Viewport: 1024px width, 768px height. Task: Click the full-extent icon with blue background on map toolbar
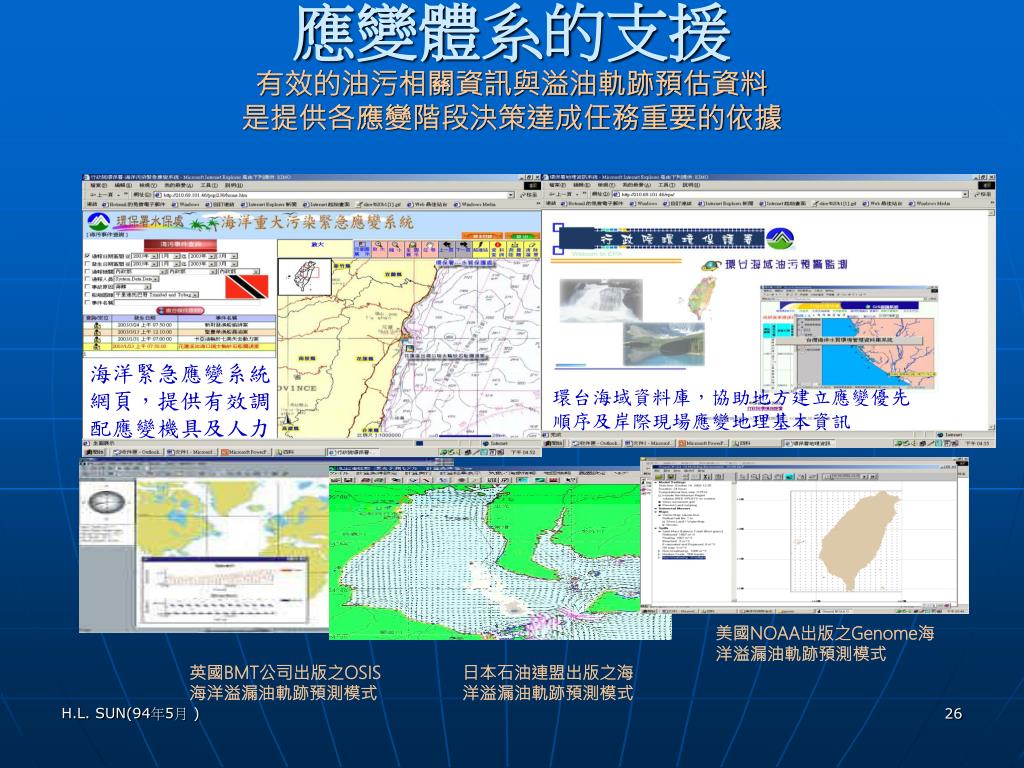coord(362,249)
